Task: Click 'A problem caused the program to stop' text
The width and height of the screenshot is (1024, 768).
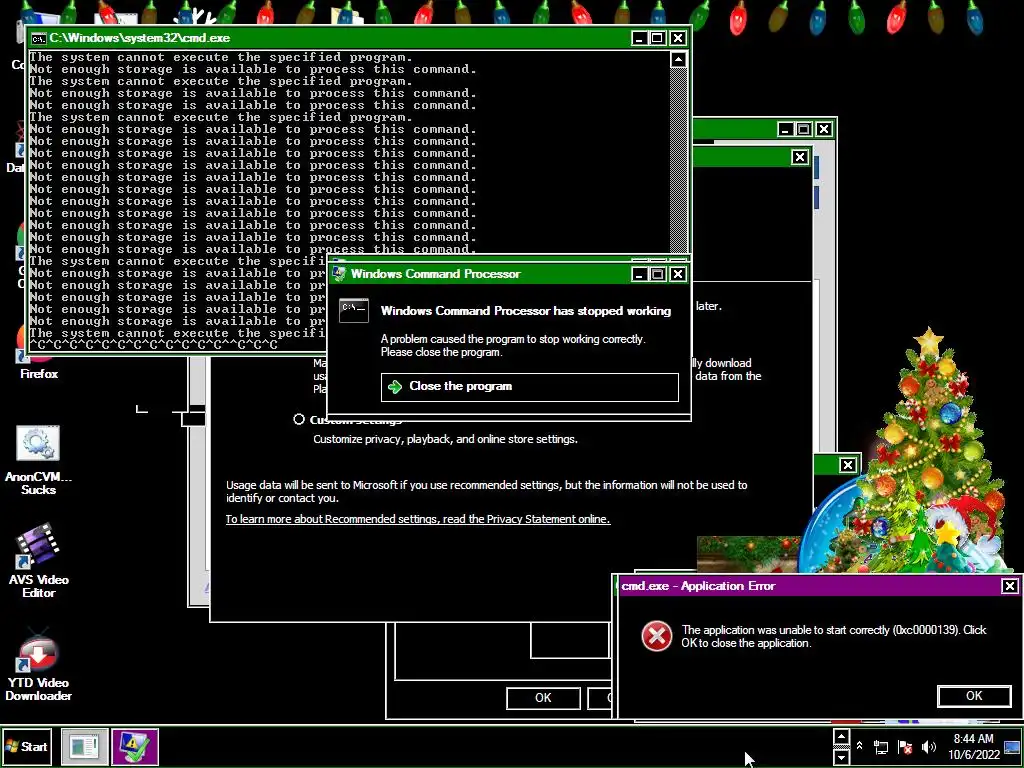Action: [x=513, y=345]
